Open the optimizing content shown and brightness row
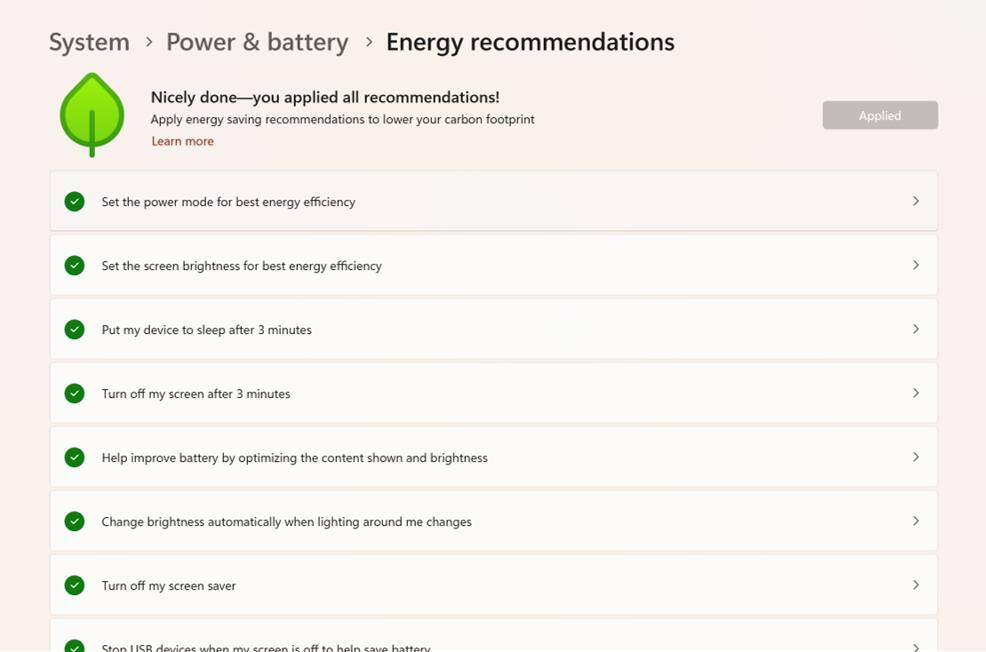Screen dimensions: 986x652 pyautogui.click(x=493, y=457)
